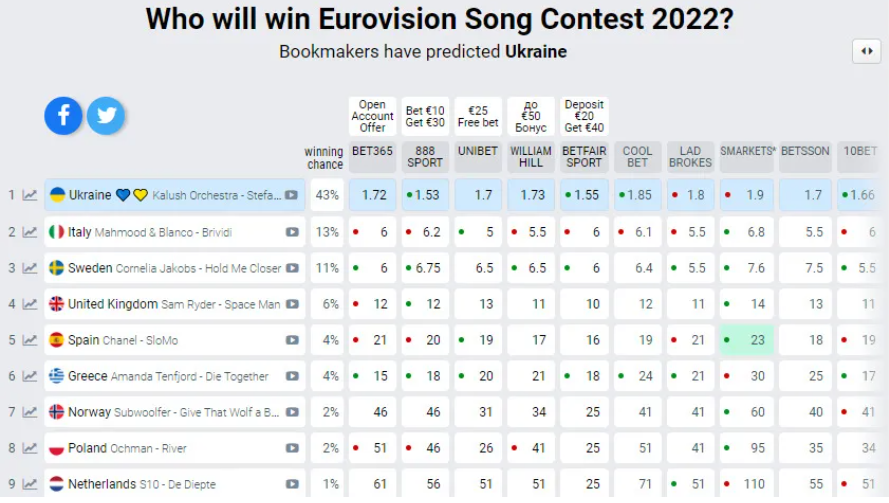Click the highlighted Smarkets odds 23 for Spain
Viewport: 889px width, 503px height.
coord(746,340)
